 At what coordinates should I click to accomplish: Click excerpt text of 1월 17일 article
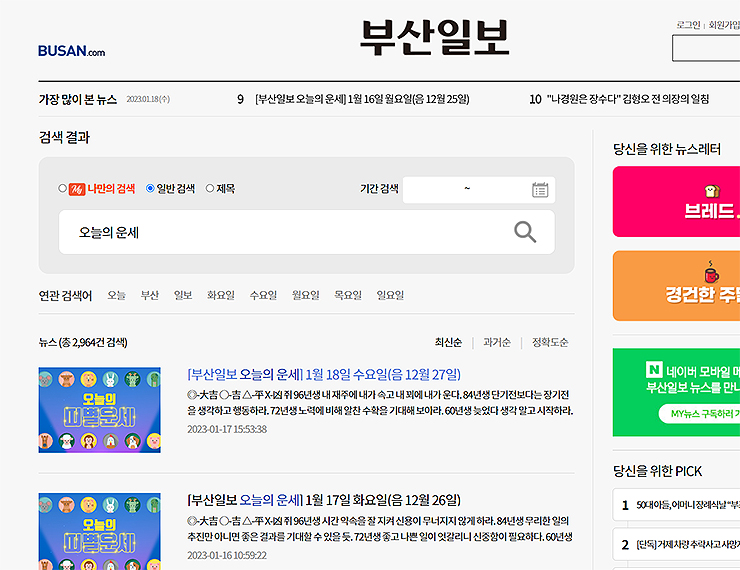(380, 529)
